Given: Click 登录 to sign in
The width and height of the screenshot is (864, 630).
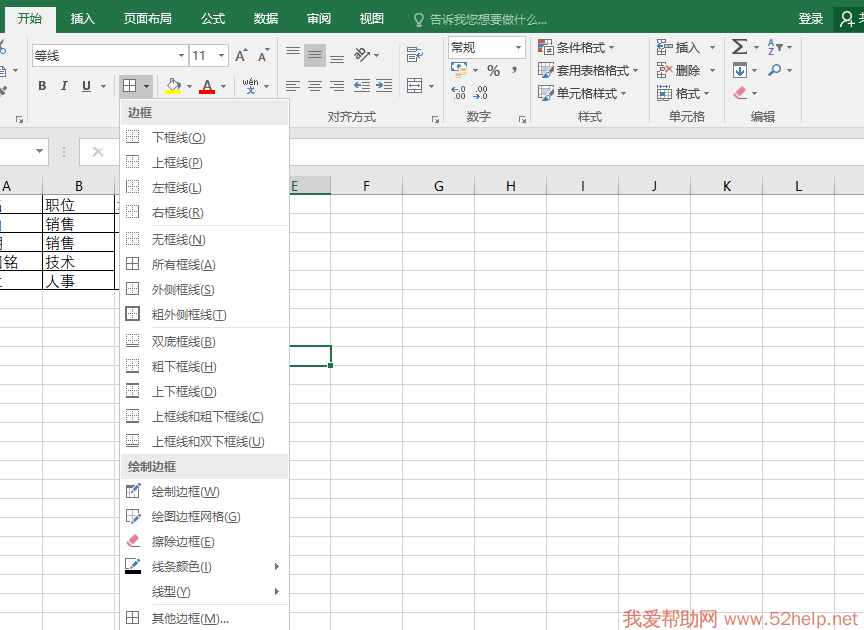Looking at the screenshot, I should pos(810,19).
